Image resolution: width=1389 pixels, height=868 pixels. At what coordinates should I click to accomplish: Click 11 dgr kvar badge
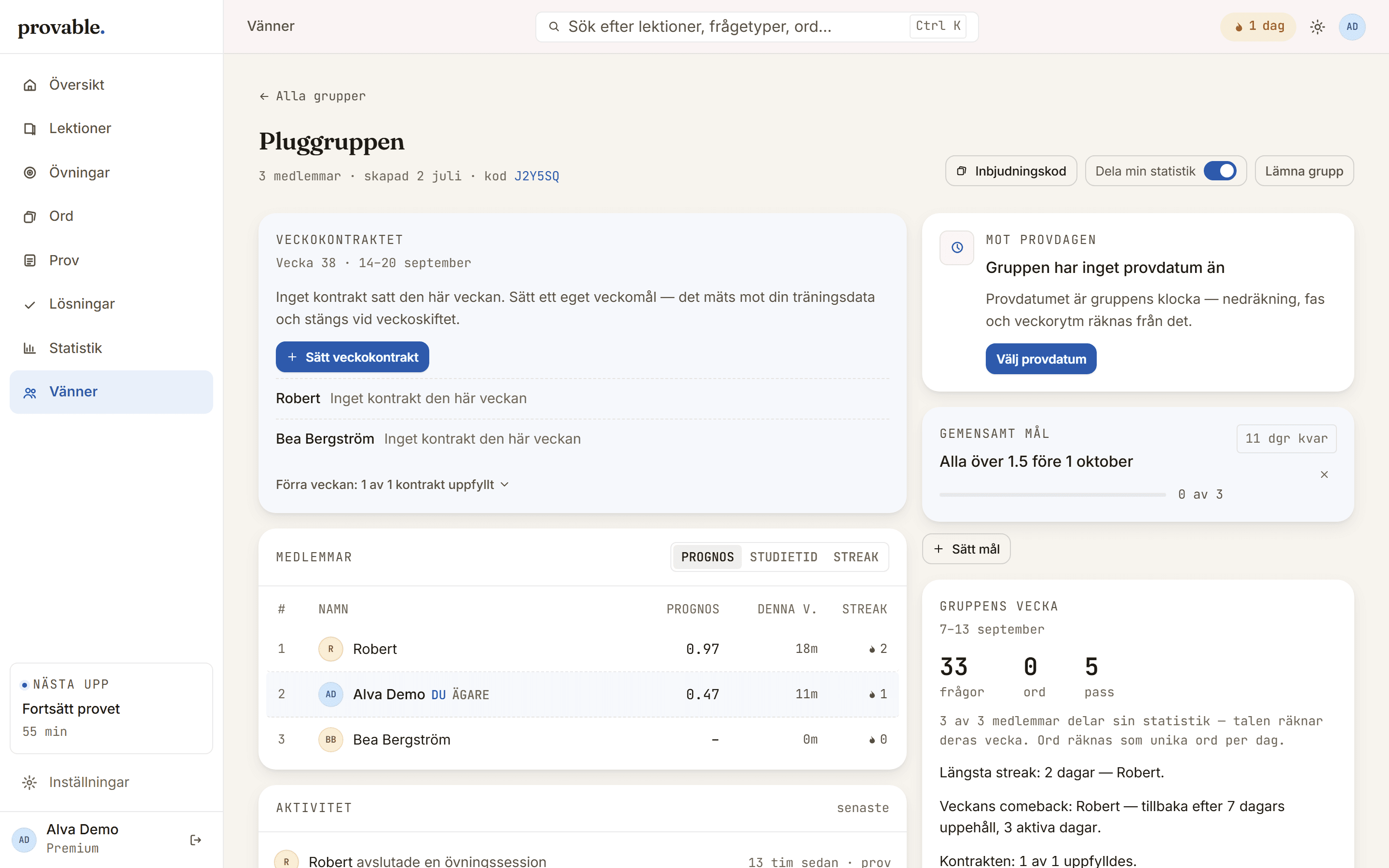pos(1286,439)
